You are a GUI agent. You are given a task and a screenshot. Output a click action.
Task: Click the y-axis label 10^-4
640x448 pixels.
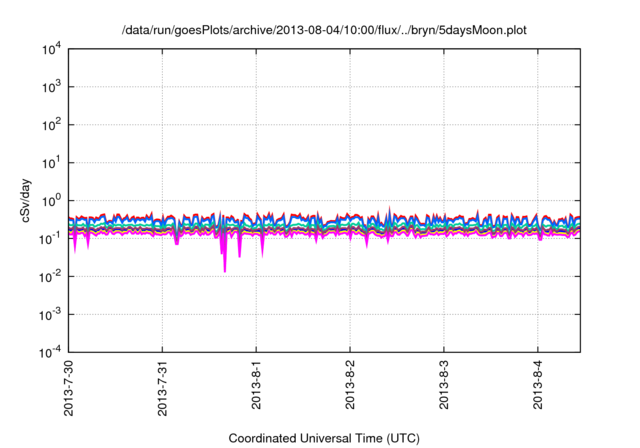50,352
